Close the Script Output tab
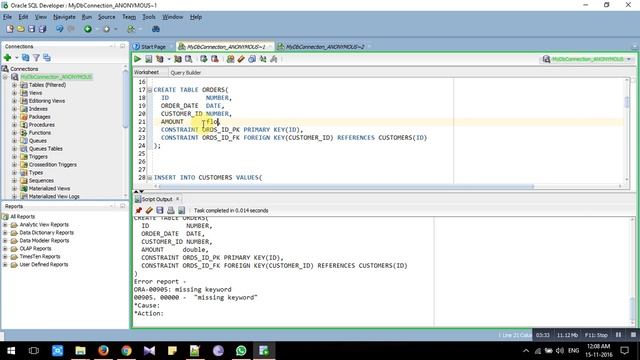Viewport: 640px width, 360px height. point(178,199)
